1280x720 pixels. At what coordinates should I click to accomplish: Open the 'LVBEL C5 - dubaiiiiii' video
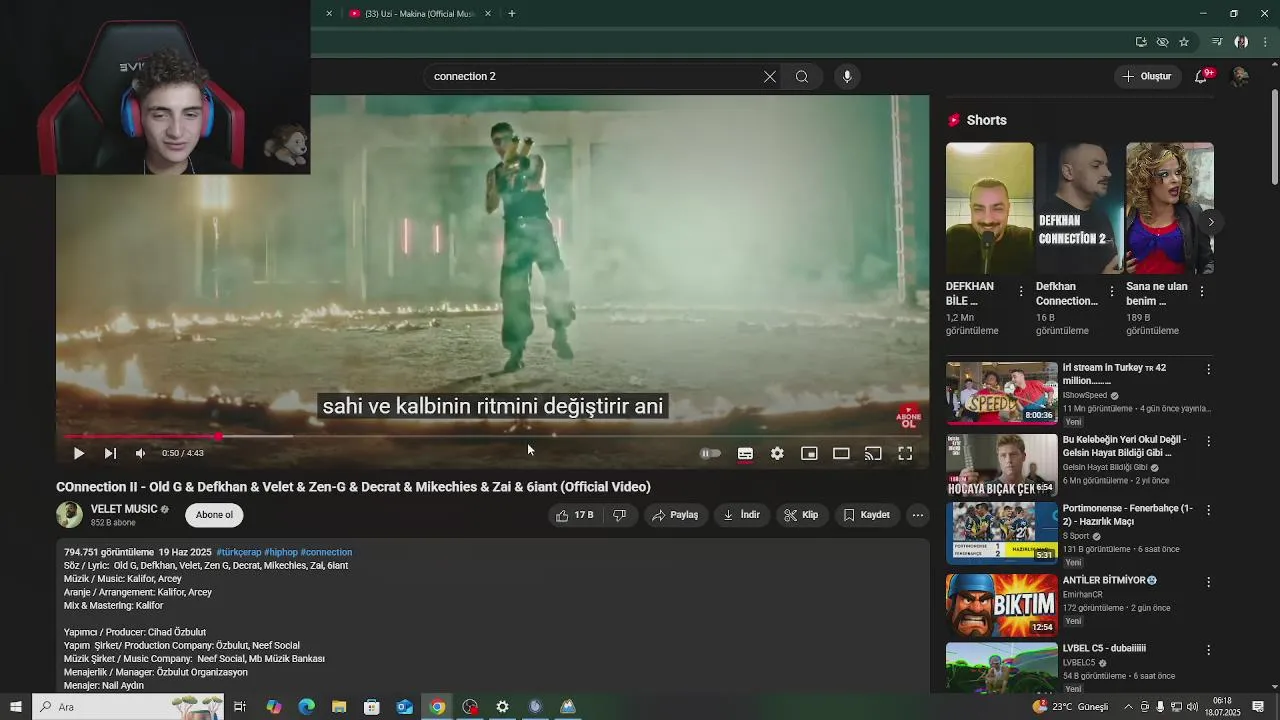click(x=1002, y=668)
